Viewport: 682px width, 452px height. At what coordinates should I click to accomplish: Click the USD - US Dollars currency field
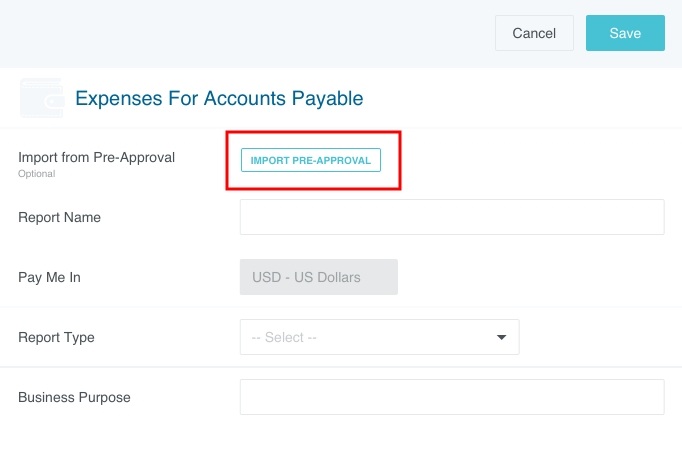coord(319,277)
